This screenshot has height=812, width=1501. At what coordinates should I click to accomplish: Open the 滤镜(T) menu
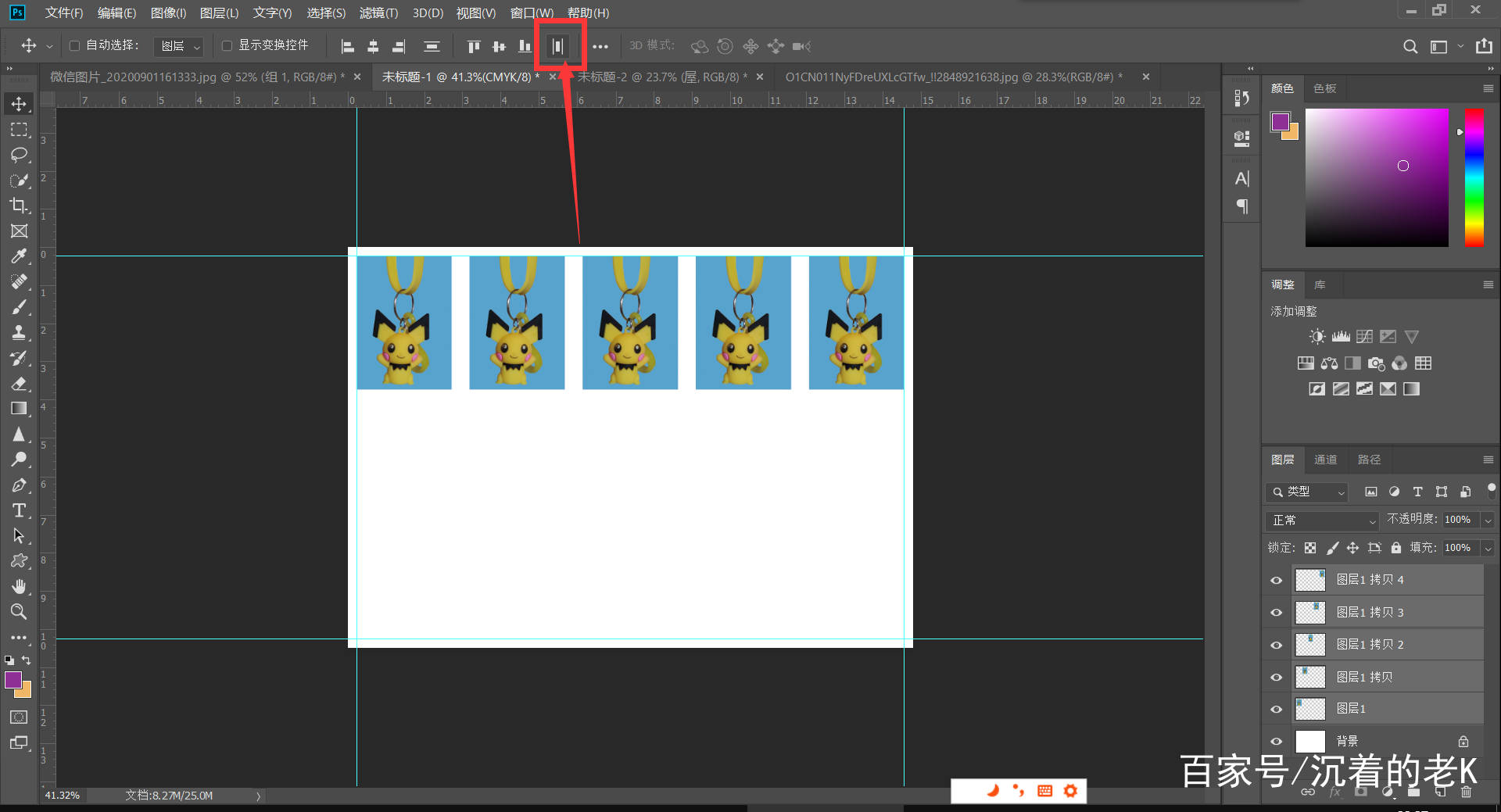378,13
